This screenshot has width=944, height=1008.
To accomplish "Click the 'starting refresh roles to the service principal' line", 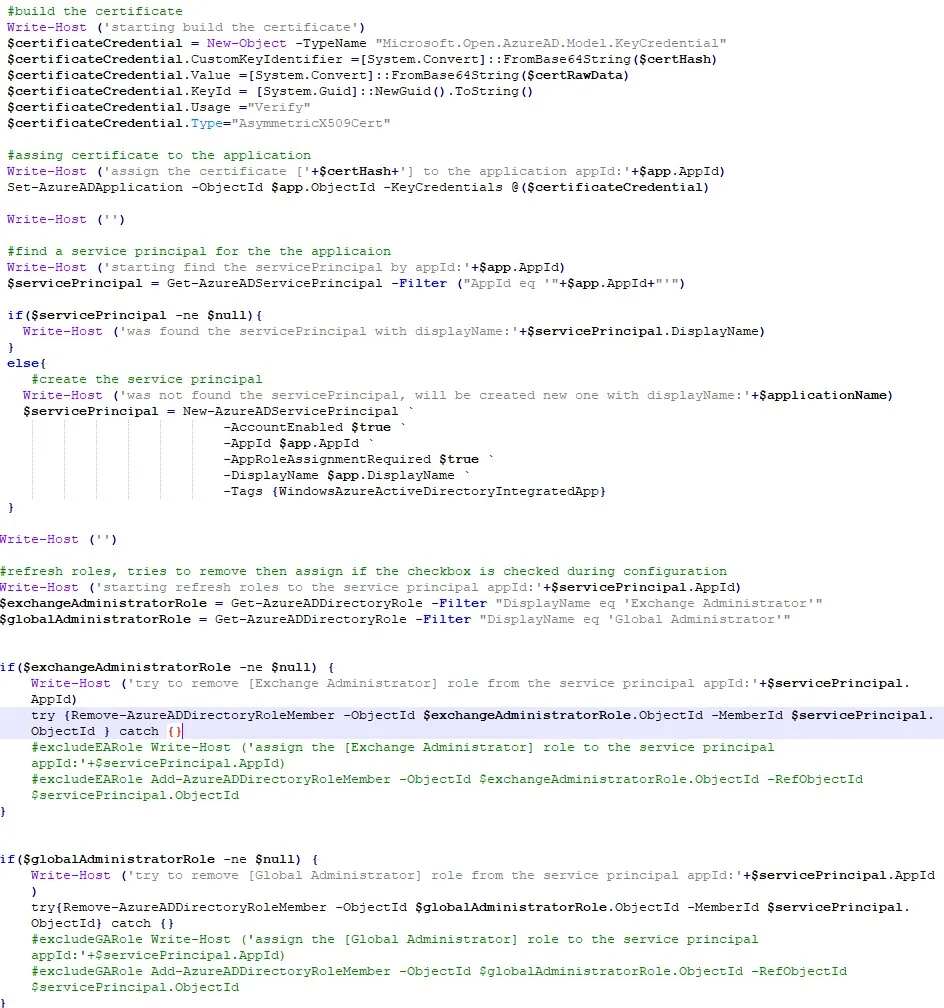I will click(x=370, y=588).
